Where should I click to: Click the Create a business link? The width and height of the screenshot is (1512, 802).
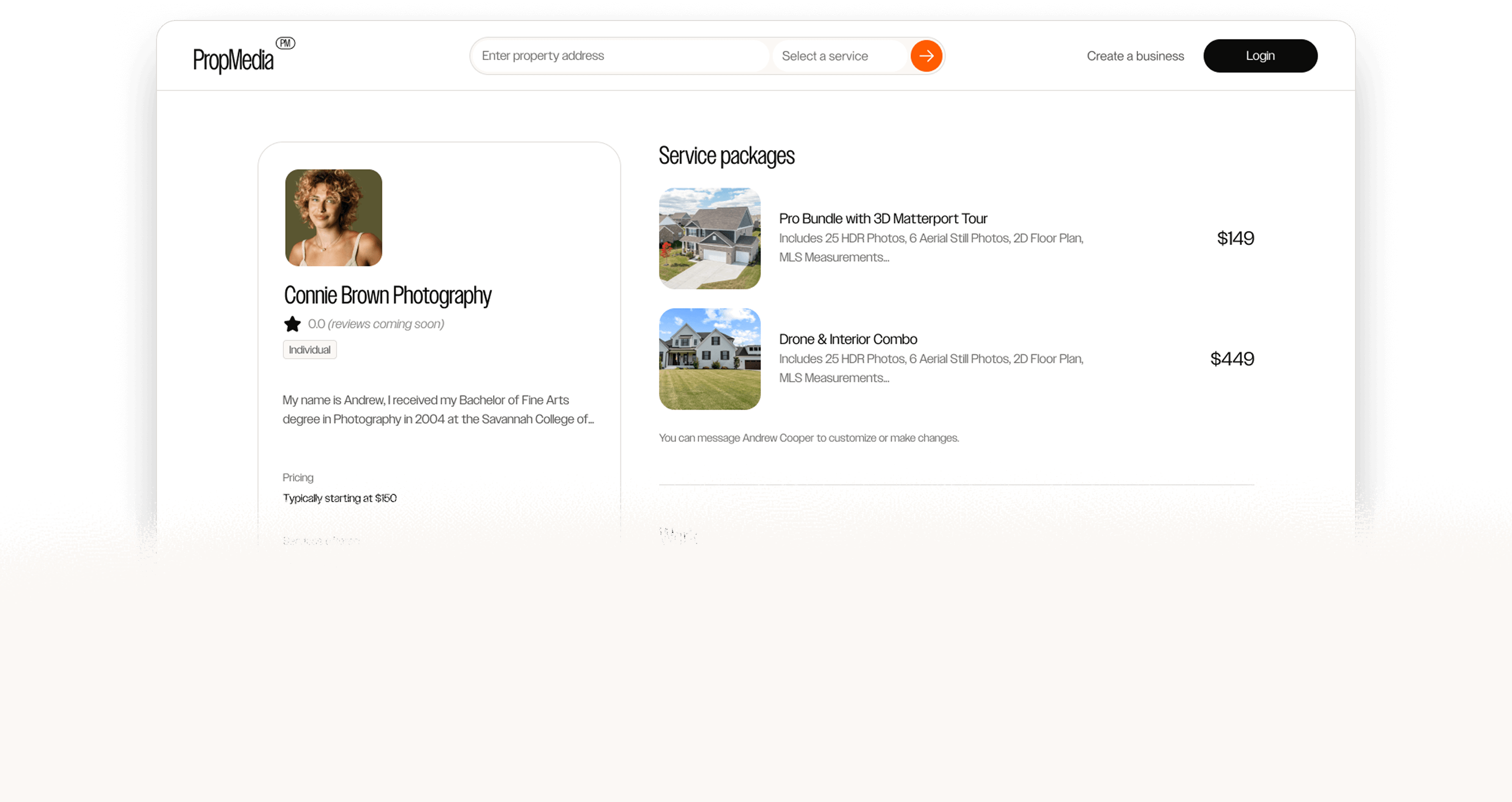click(x=1135, y=56)
